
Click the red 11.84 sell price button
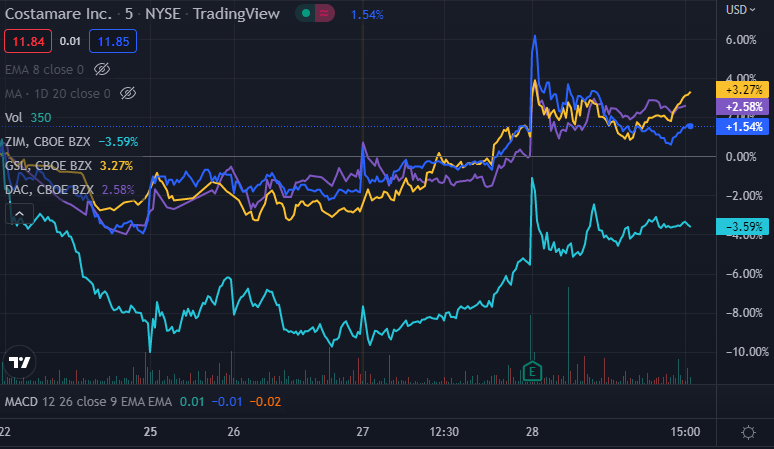click(28, 41)
